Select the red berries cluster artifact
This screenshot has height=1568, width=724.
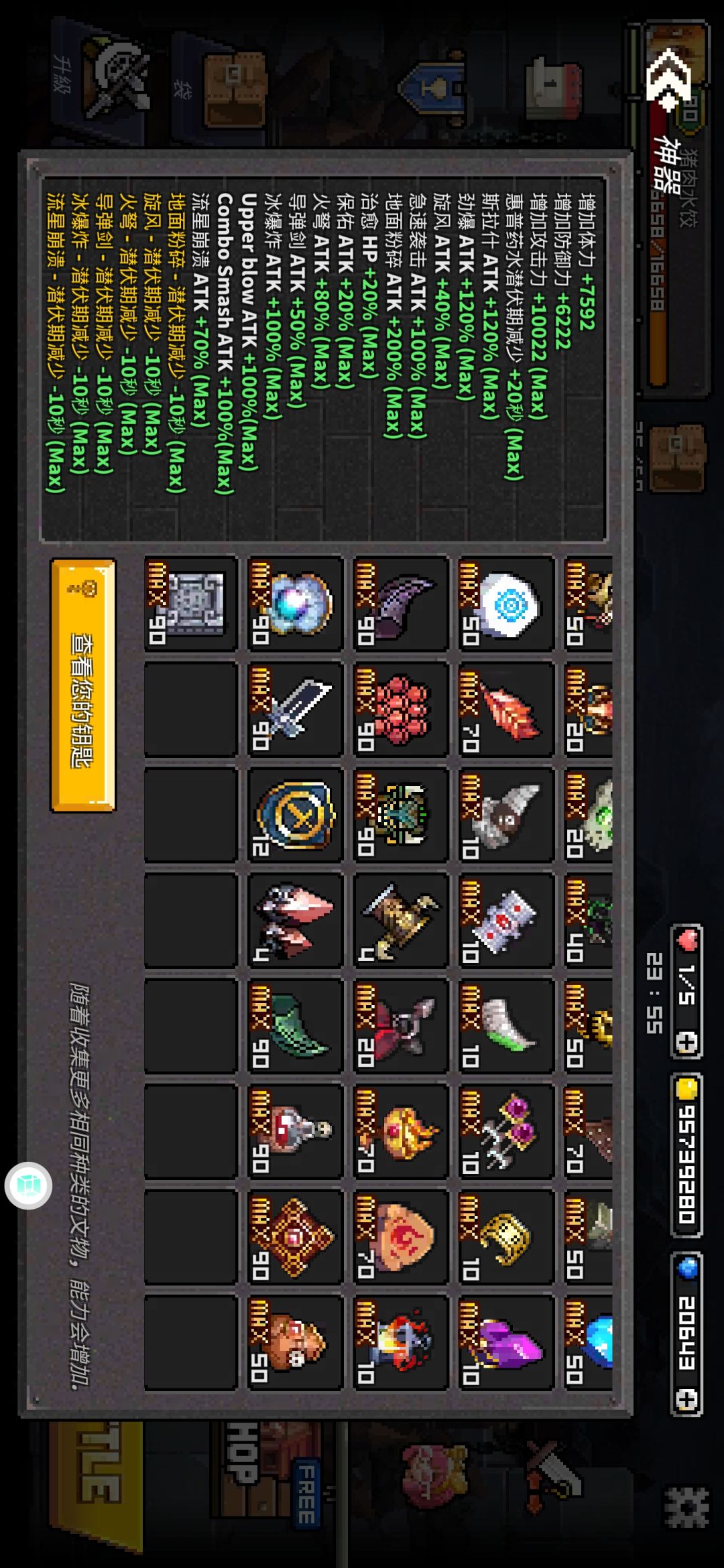pos(400,710)
